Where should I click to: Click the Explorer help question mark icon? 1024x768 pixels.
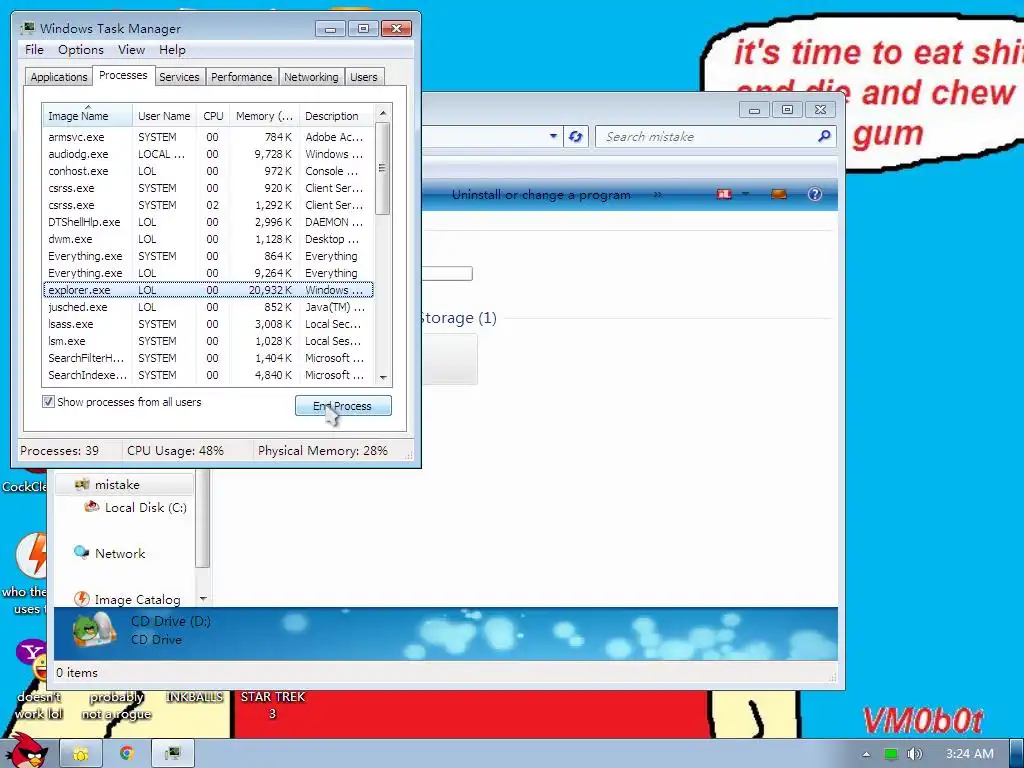coord(814,194)
